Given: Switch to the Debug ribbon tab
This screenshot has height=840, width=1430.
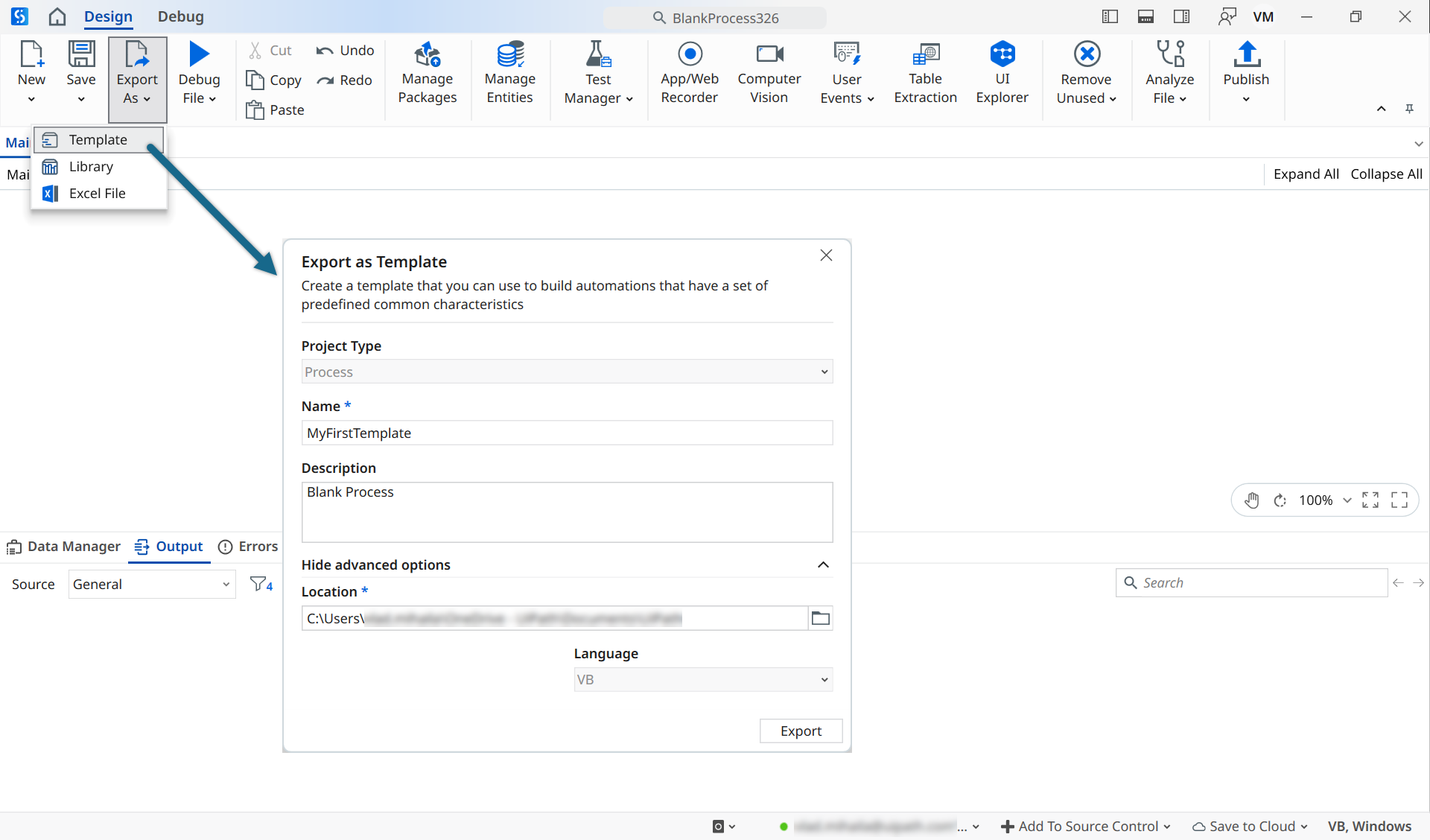Looking at the screenshot, I should coord(180,16).
